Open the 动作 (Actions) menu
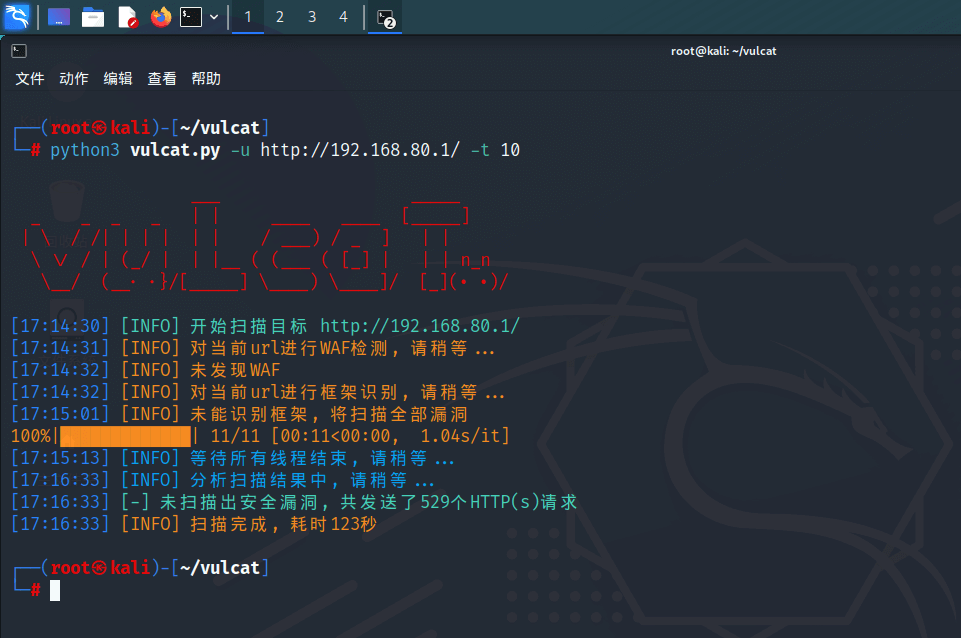Viewport: 961px width, 638px height. click(74, 79)
